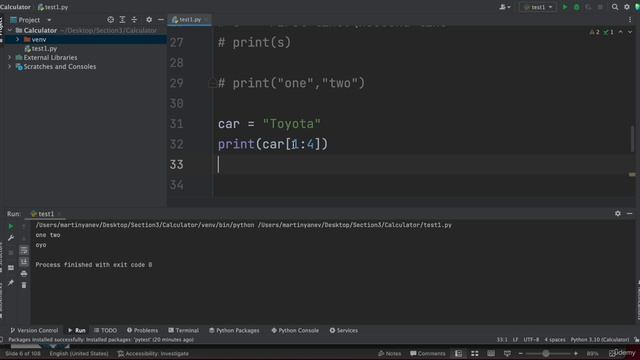
Task: Hide the Project tool window with the minus icon
Action: [161, 20]
